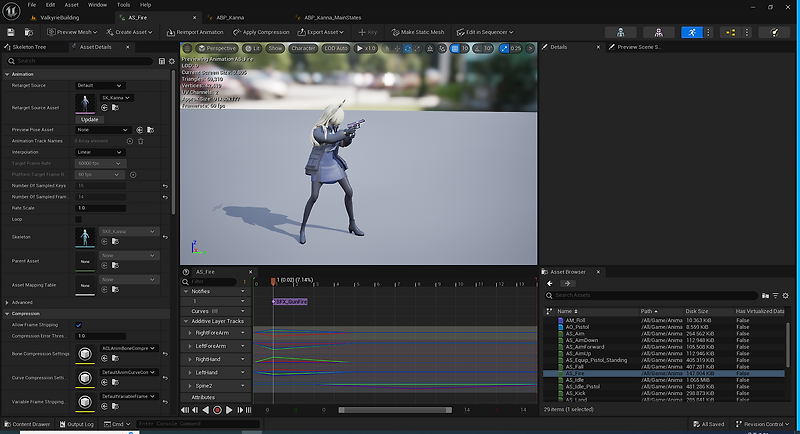
Task: Click the timeline horizontal scrollbar
Action: [x=395, y=410]
